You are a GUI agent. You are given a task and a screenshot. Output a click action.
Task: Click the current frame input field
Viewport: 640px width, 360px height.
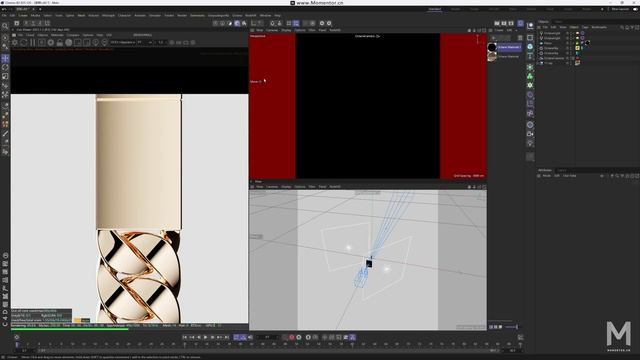267,337
